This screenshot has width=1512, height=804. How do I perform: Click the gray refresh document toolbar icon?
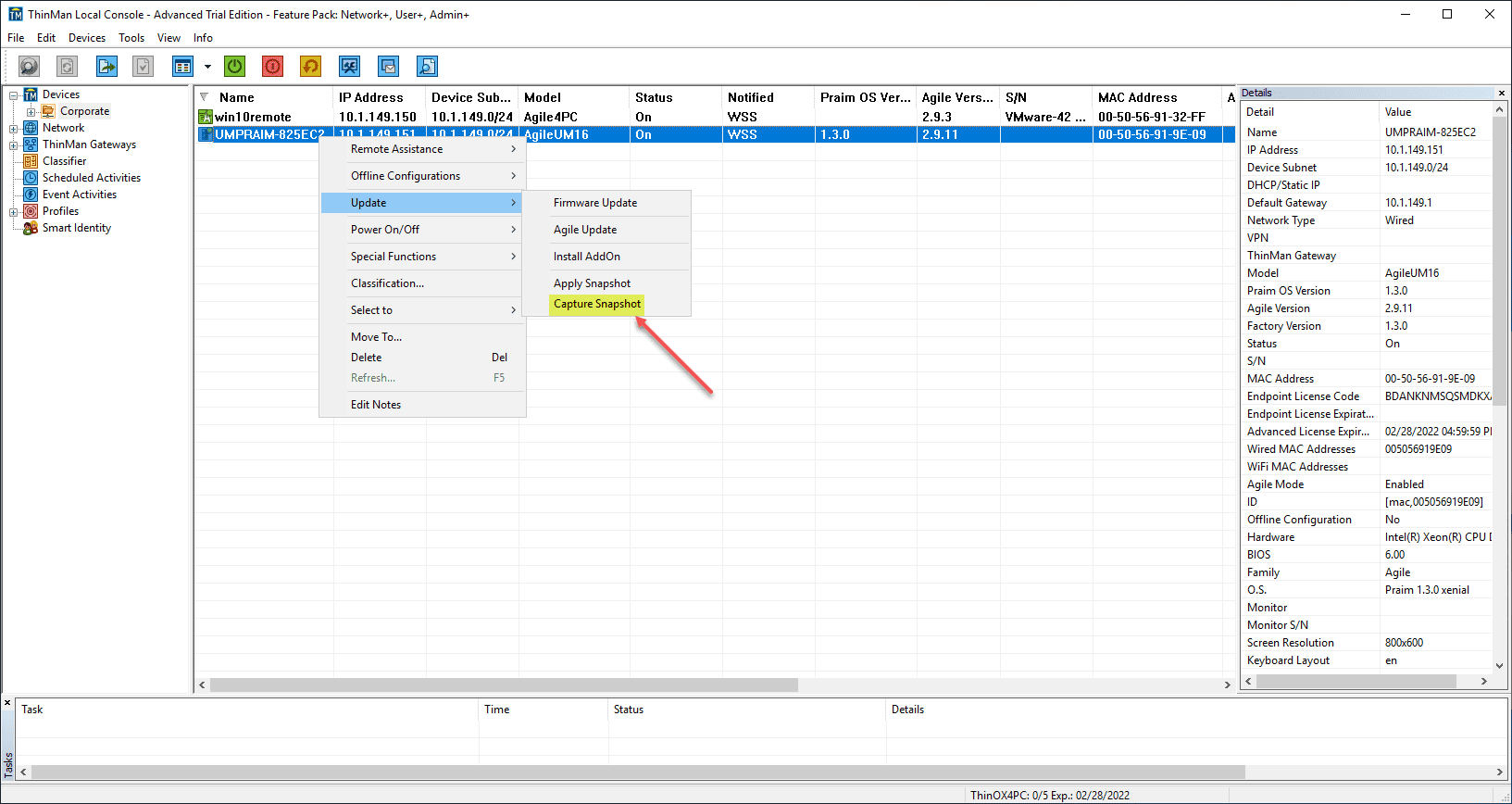[67, 67]
